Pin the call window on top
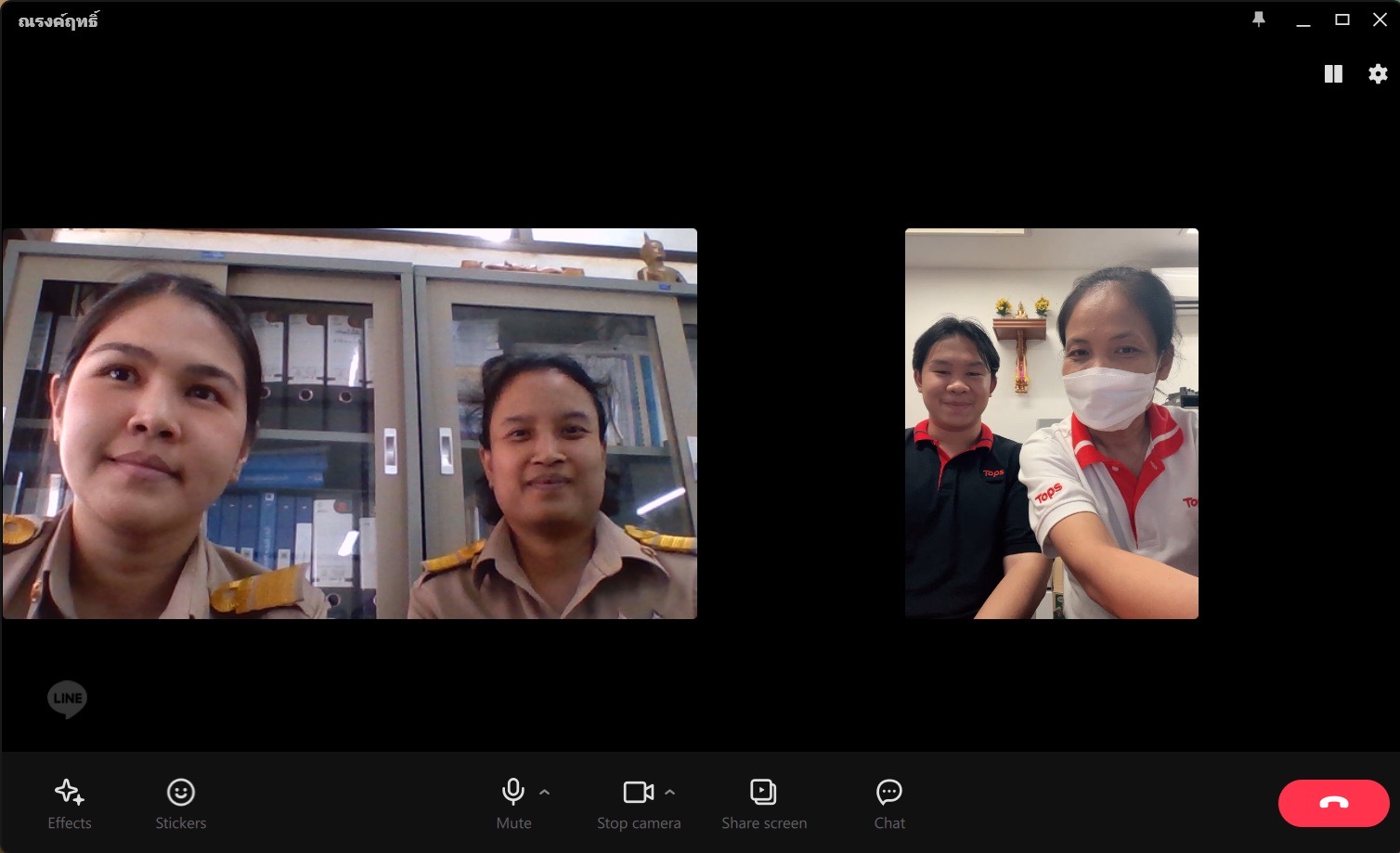Screen dimensions: 1400x853 [x=1259, y=19]
